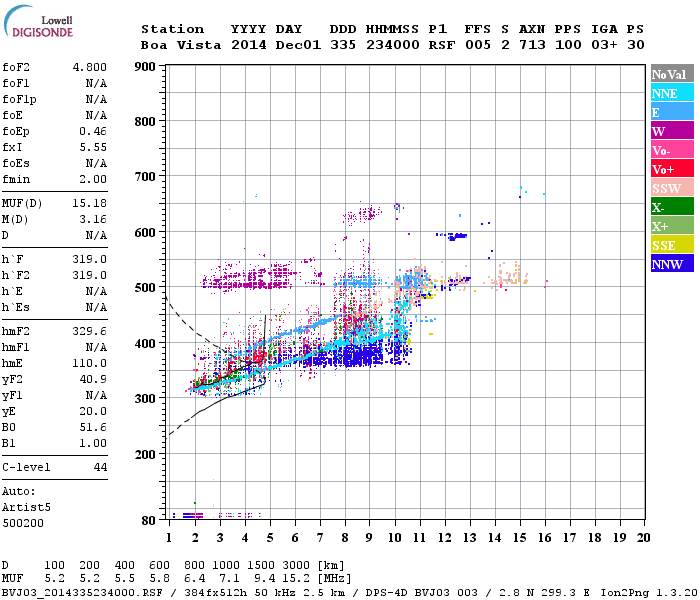This screenshot has width=700, height=600.
Task: Click the h`F2 value 319.0
Action: [90, 275]
